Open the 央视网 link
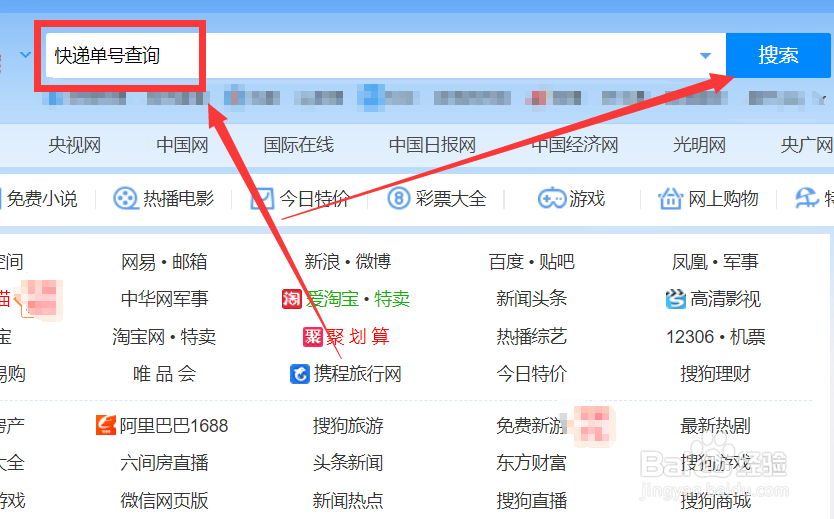This screenshot has width=834, height=519. [x=74, y=145]
